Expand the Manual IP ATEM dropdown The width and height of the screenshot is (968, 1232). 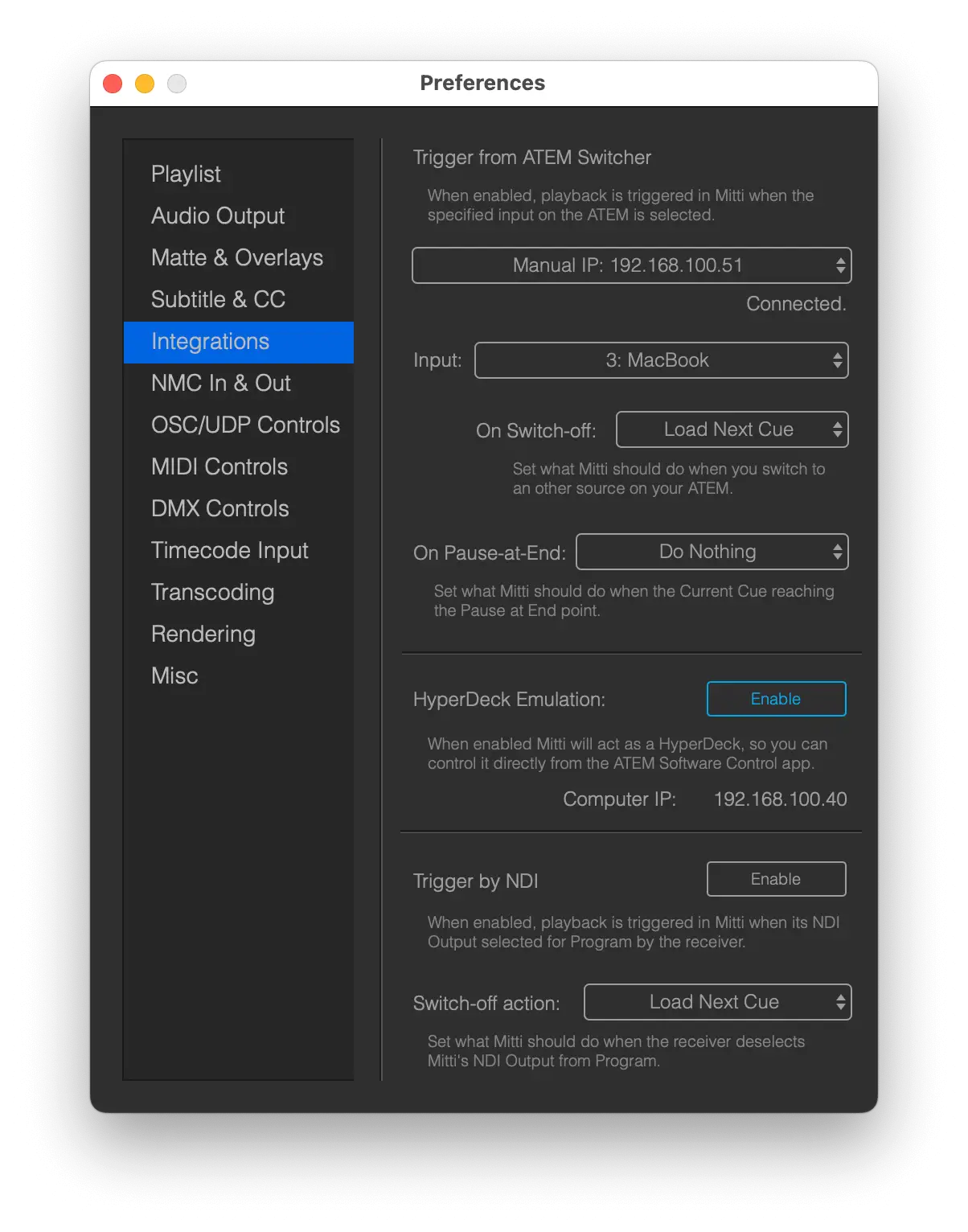631,265
